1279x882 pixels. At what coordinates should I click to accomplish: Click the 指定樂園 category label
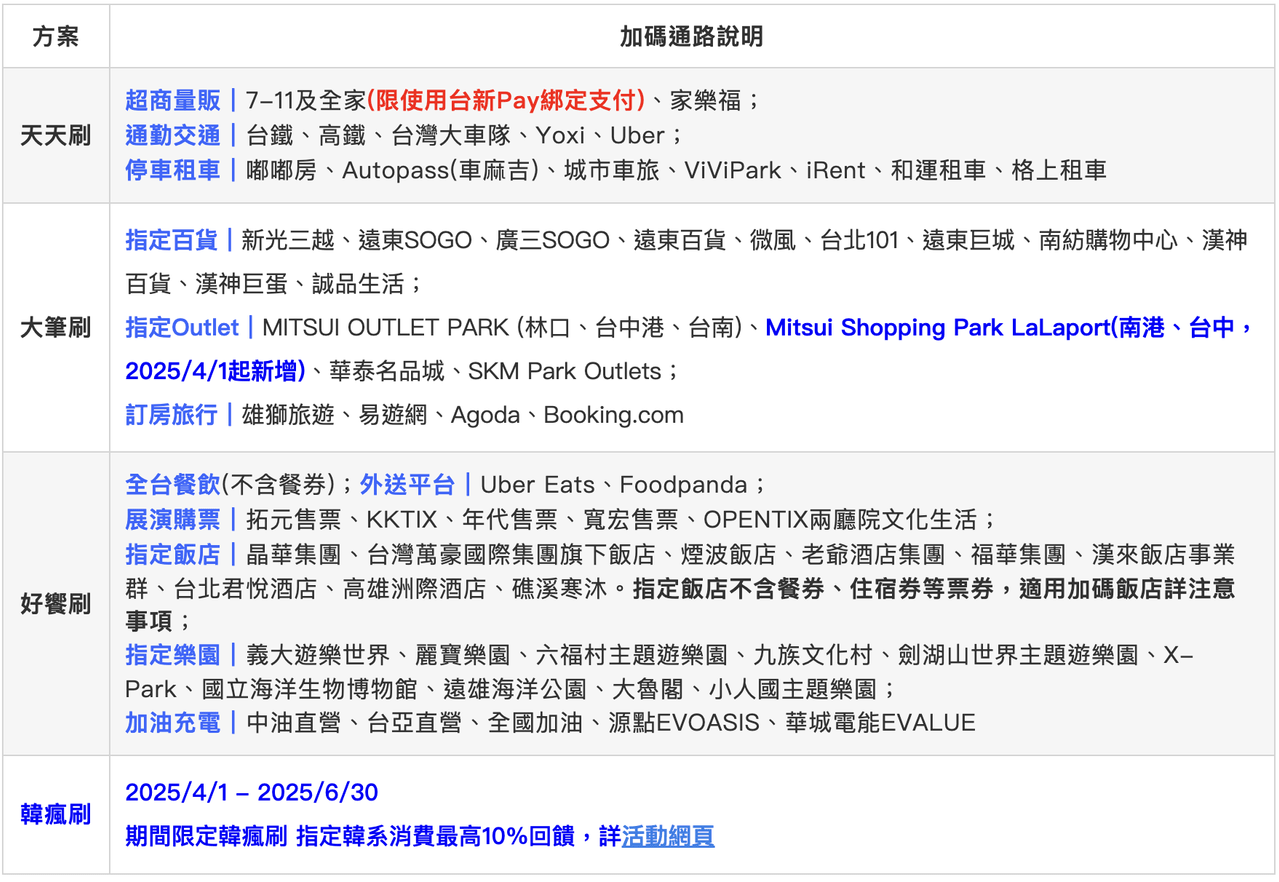point(173,656)
